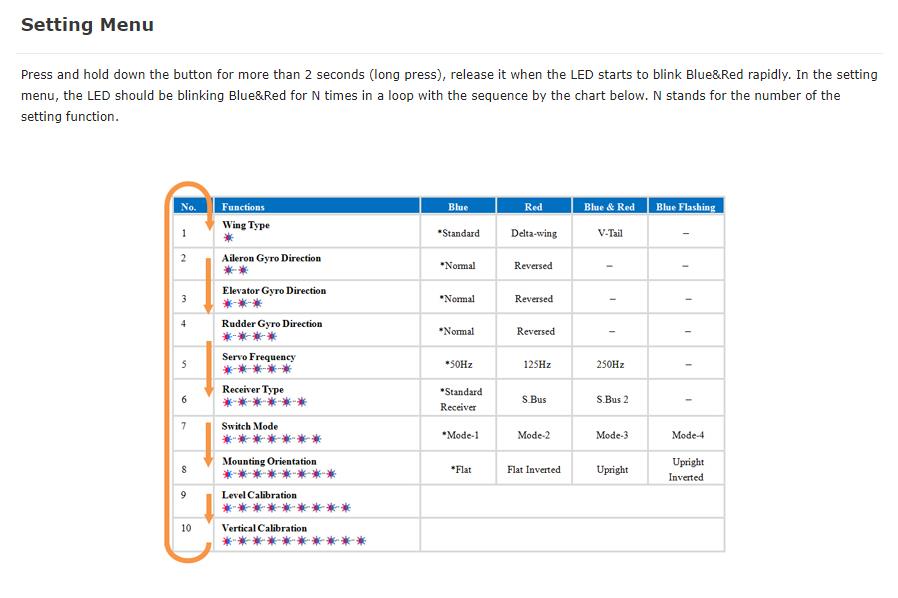Image resolution: width=898 pixels, height=598 pixels.
Task: Click the 250Hz servo frequency cell
Action: pos(611,364)
